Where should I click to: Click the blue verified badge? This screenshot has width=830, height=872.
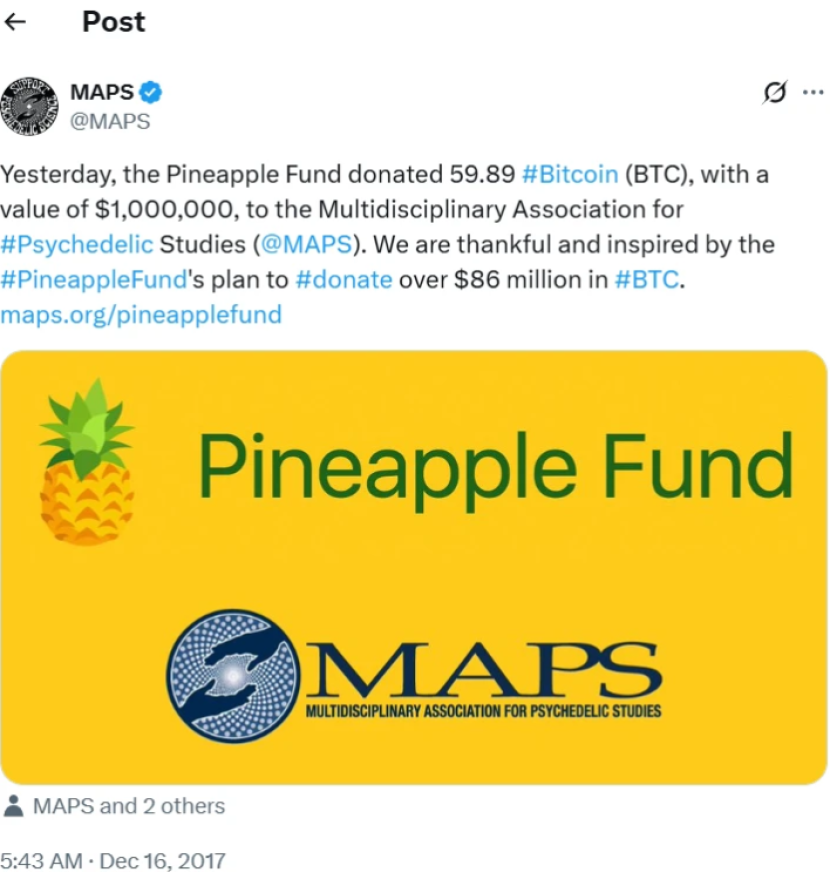[151, 93]
